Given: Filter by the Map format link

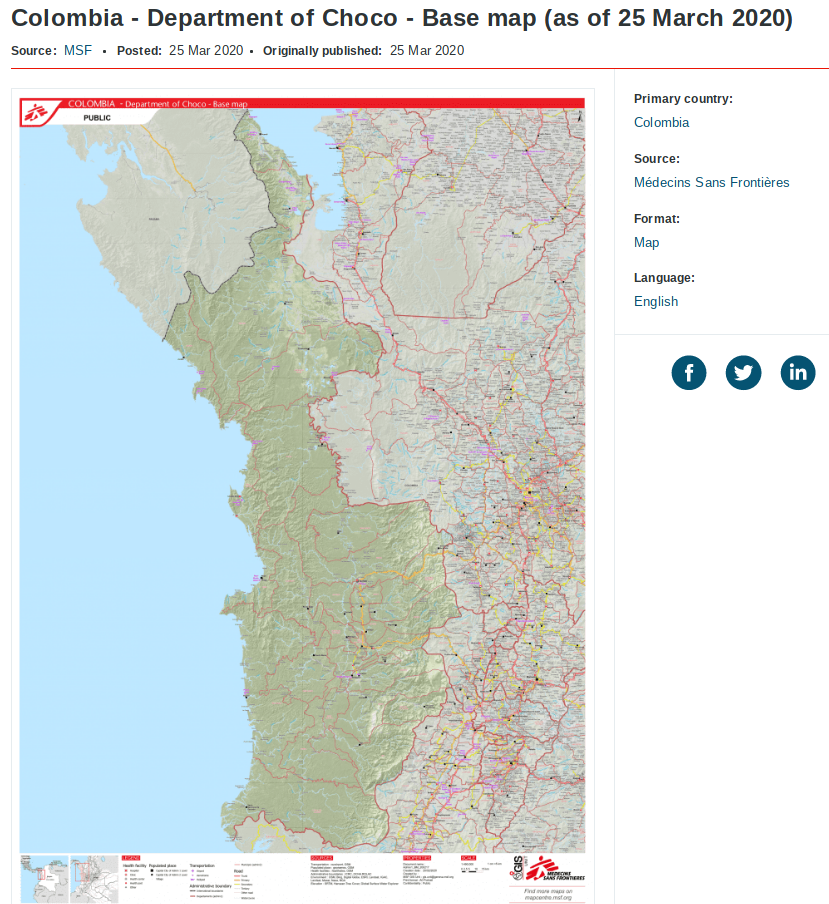Looking at the screenshot, I should [646, 242].
